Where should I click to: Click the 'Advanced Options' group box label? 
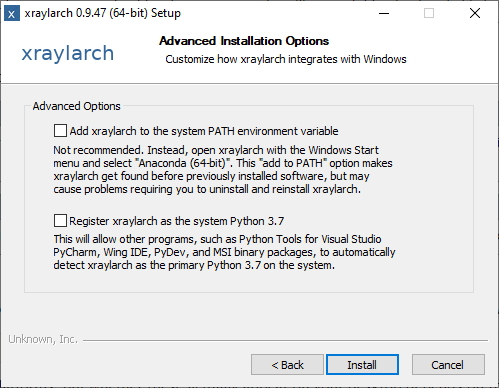(x=76, y=106)
